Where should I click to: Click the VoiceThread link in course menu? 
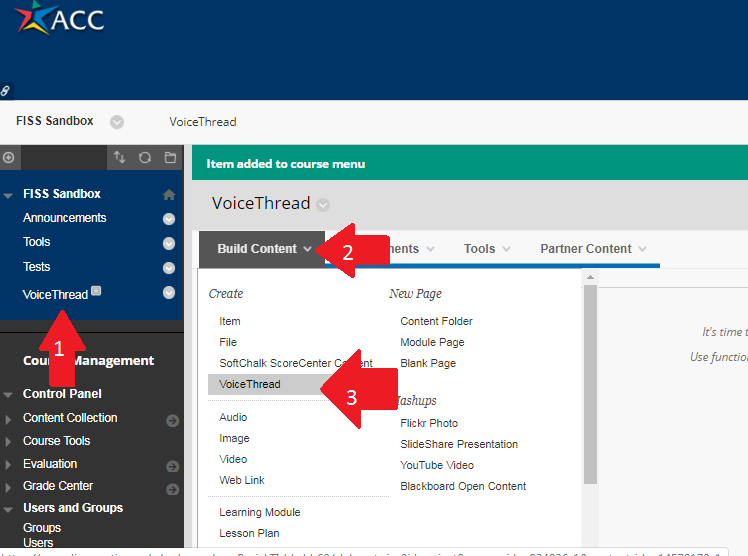pyautogui.click(x=55, y=295)
